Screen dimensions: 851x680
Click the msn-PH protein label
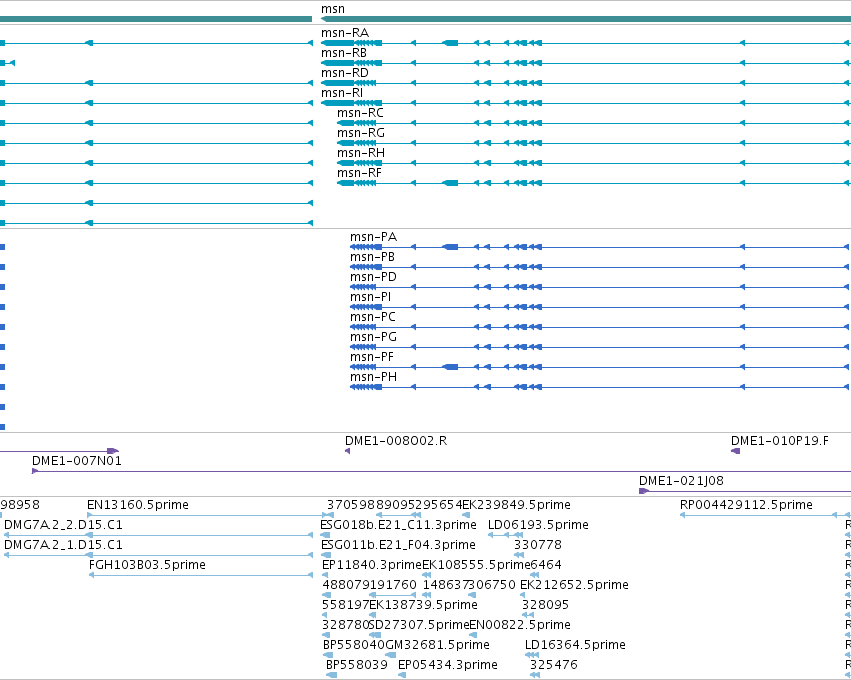[373, 377]
